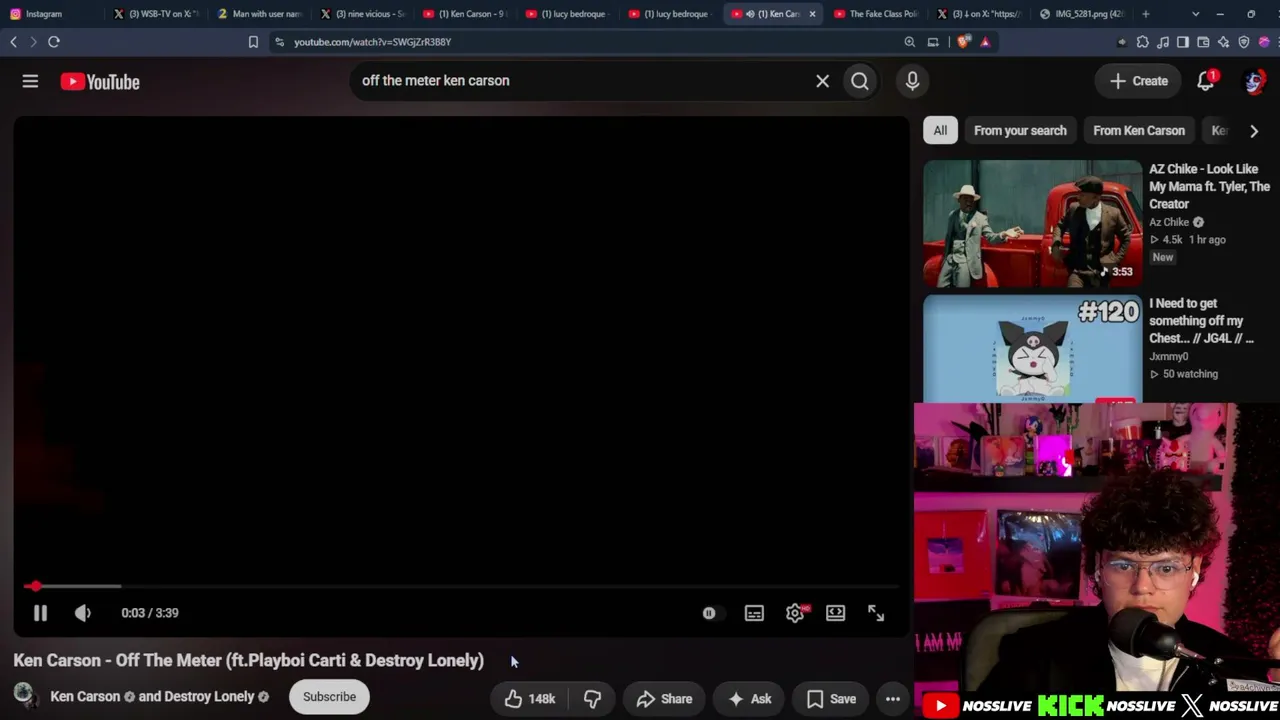Select the All filter chip
This screenshot has width=1280, height=720.
pyautogui.click(x=940, y=130)
